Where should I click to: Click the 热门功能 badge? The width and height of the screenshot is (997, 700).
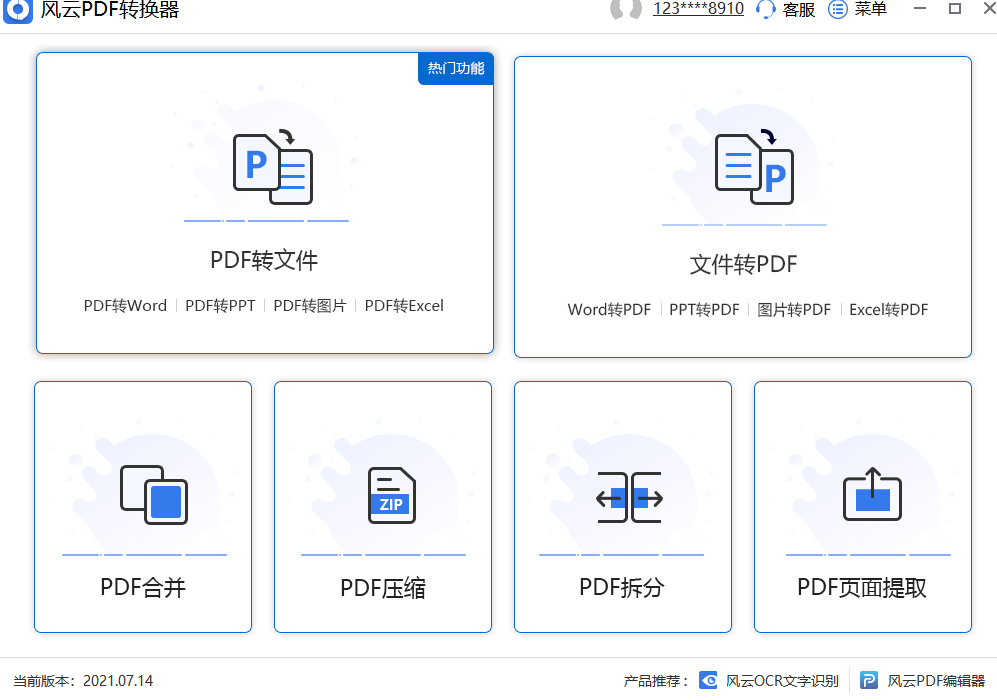(456, 69)
